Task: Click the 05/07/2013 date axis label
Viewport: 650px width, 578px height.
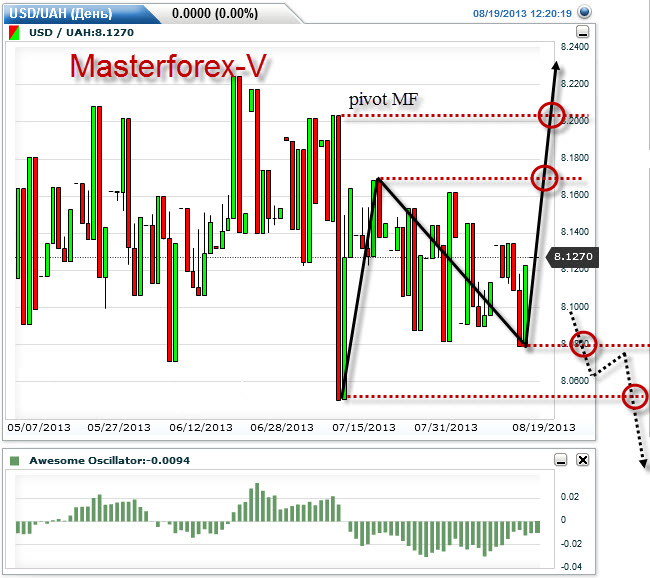Action: pos(39,427)
